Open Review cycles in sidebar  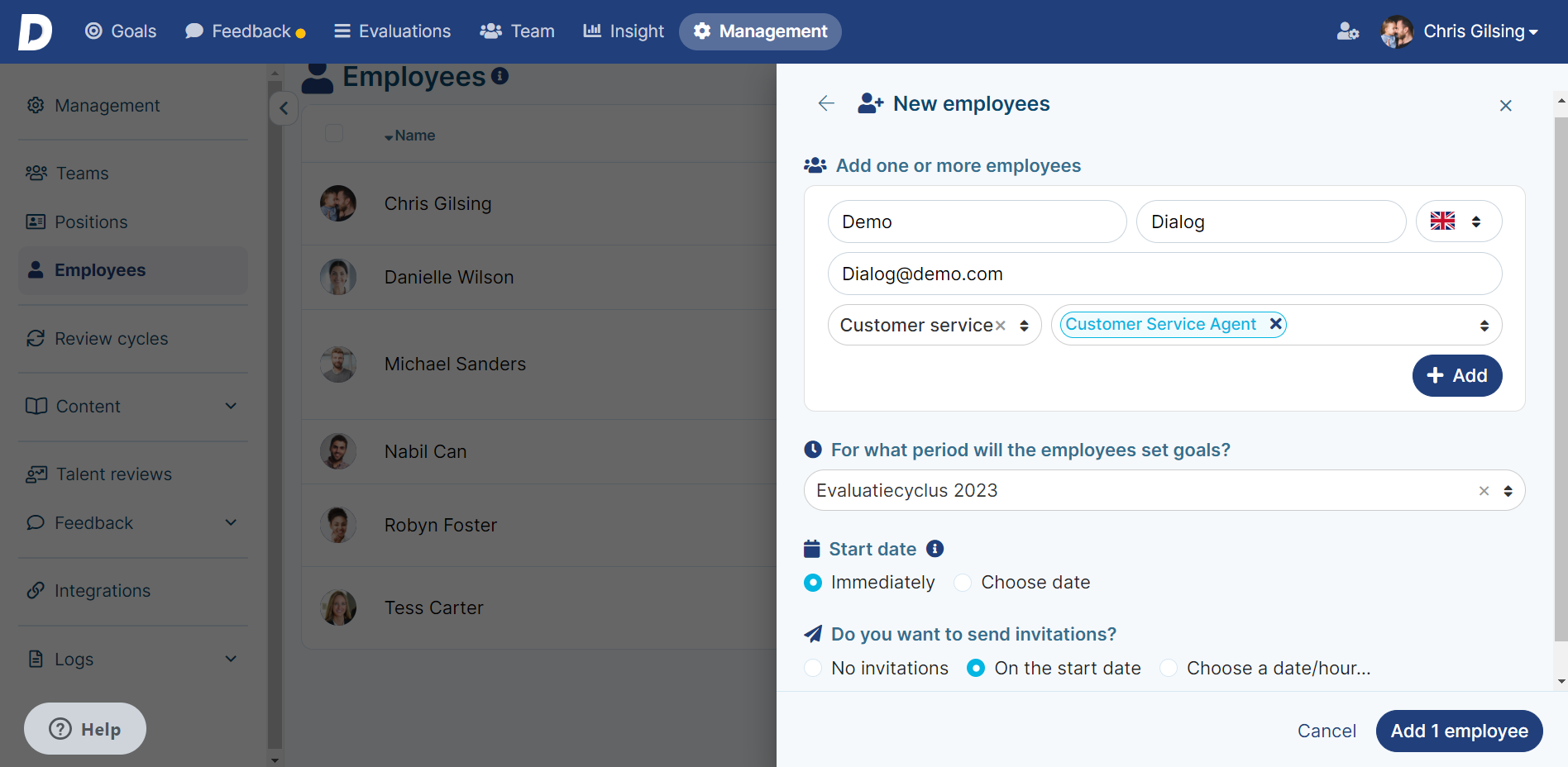click(x=133, y=338)
